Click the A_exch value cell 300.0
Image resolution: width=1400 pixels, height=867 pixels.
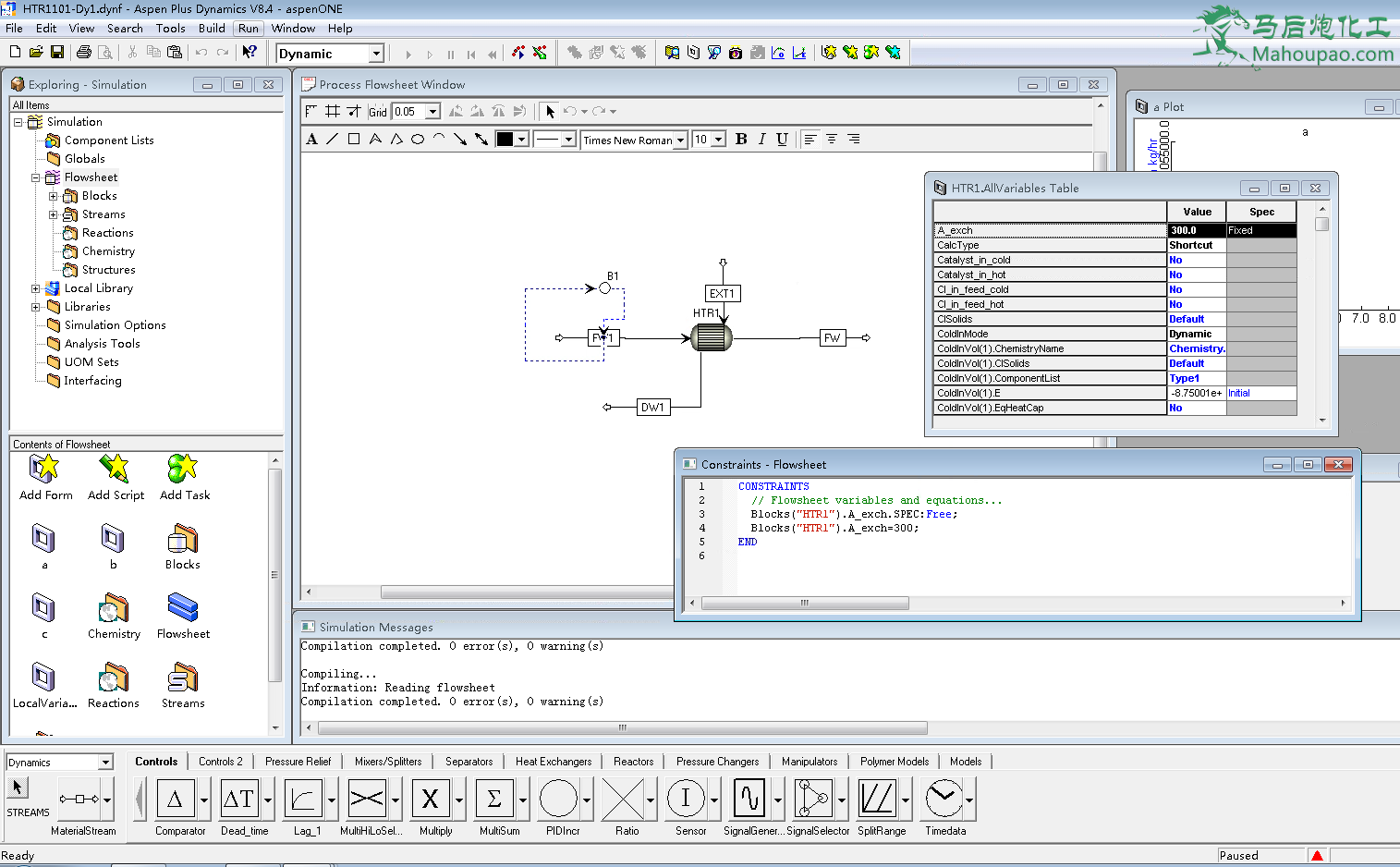1197,230
